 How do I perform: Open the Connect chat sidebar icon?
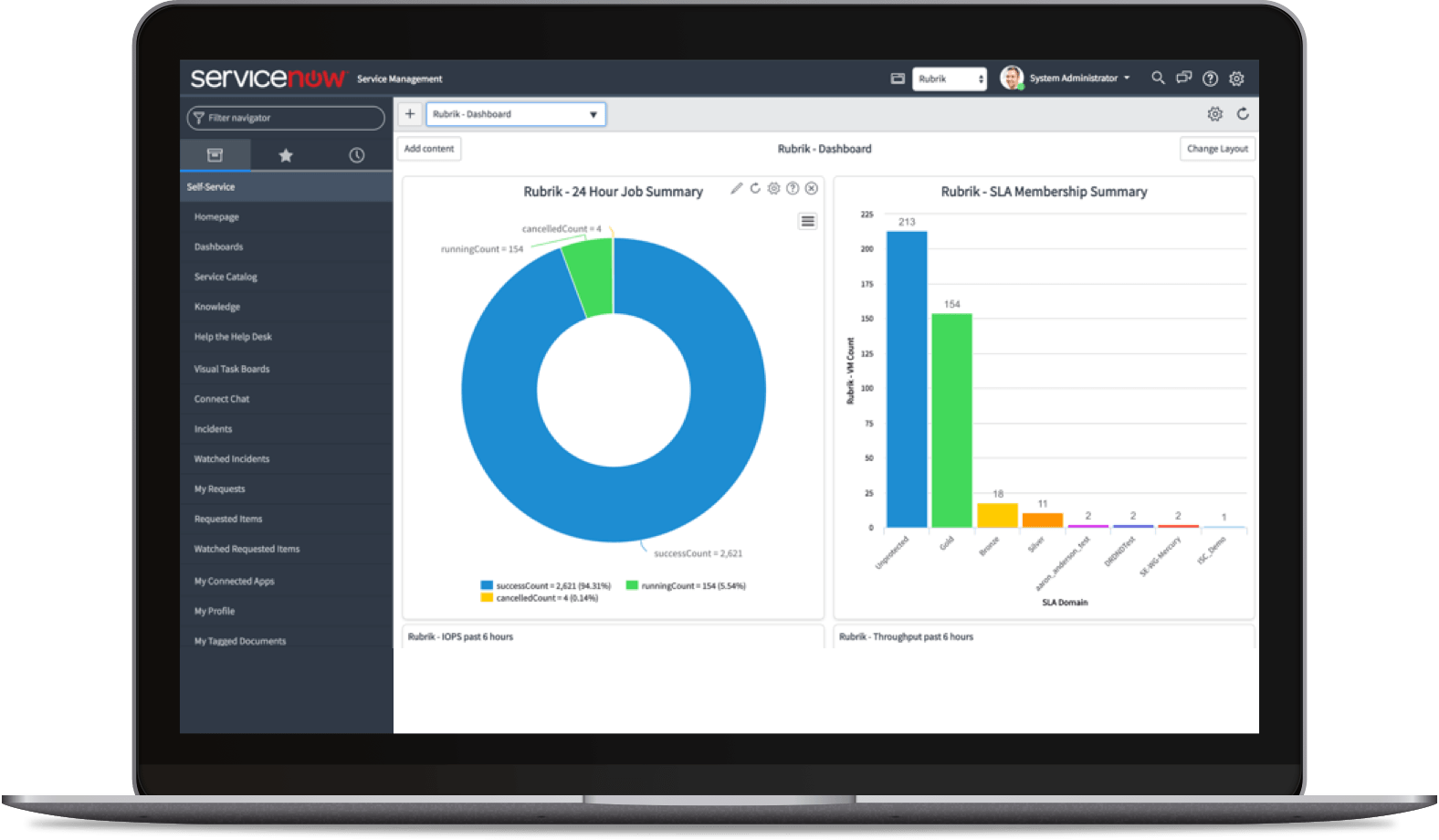(x=1184, y=79)
